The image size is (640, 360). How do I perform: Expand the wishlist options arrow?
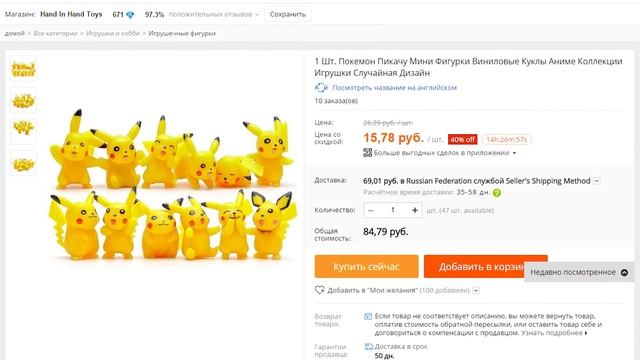coord(476,291)
